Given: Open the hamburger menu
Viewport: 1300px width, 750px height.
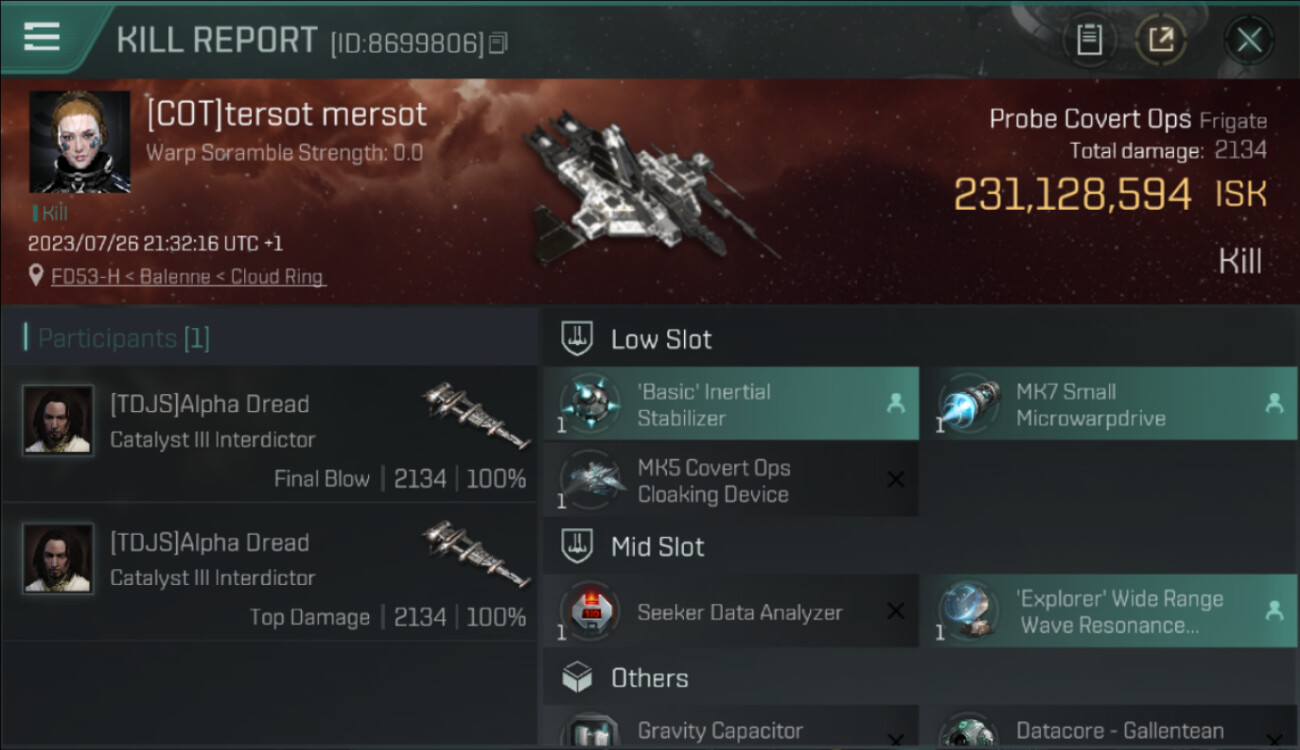Looking at the screenshot, I should (x=41, y=37).
